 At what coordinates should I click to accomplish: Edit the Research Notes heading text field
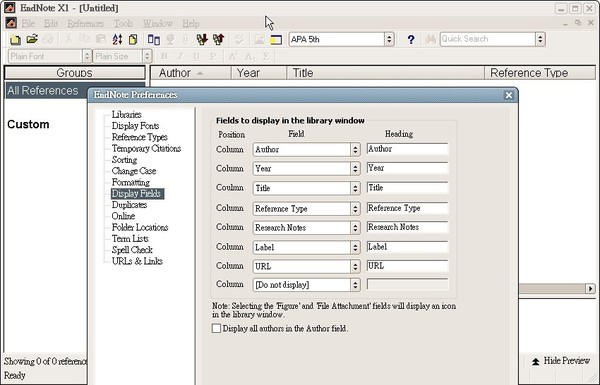[407, 227]
